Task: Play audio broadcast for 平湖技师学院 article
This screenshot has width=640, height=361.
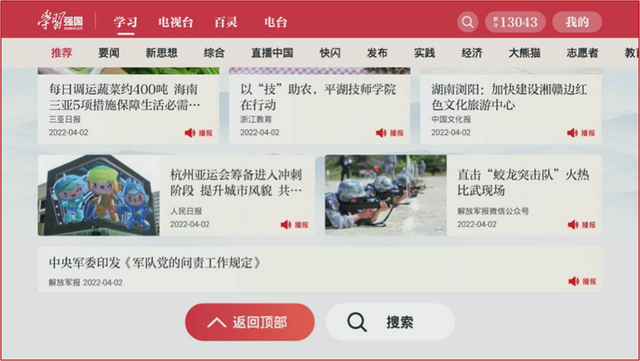Action: (x=390, y=133)
